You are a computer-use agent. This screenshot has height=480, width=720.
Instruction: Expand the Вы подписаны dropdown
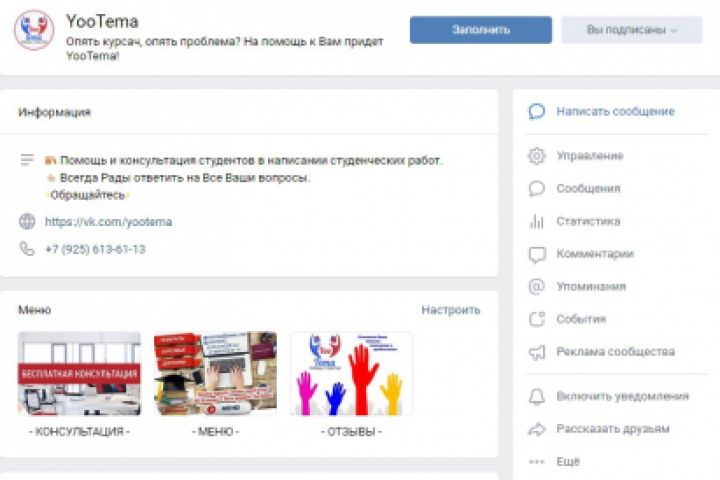(632, 30)
